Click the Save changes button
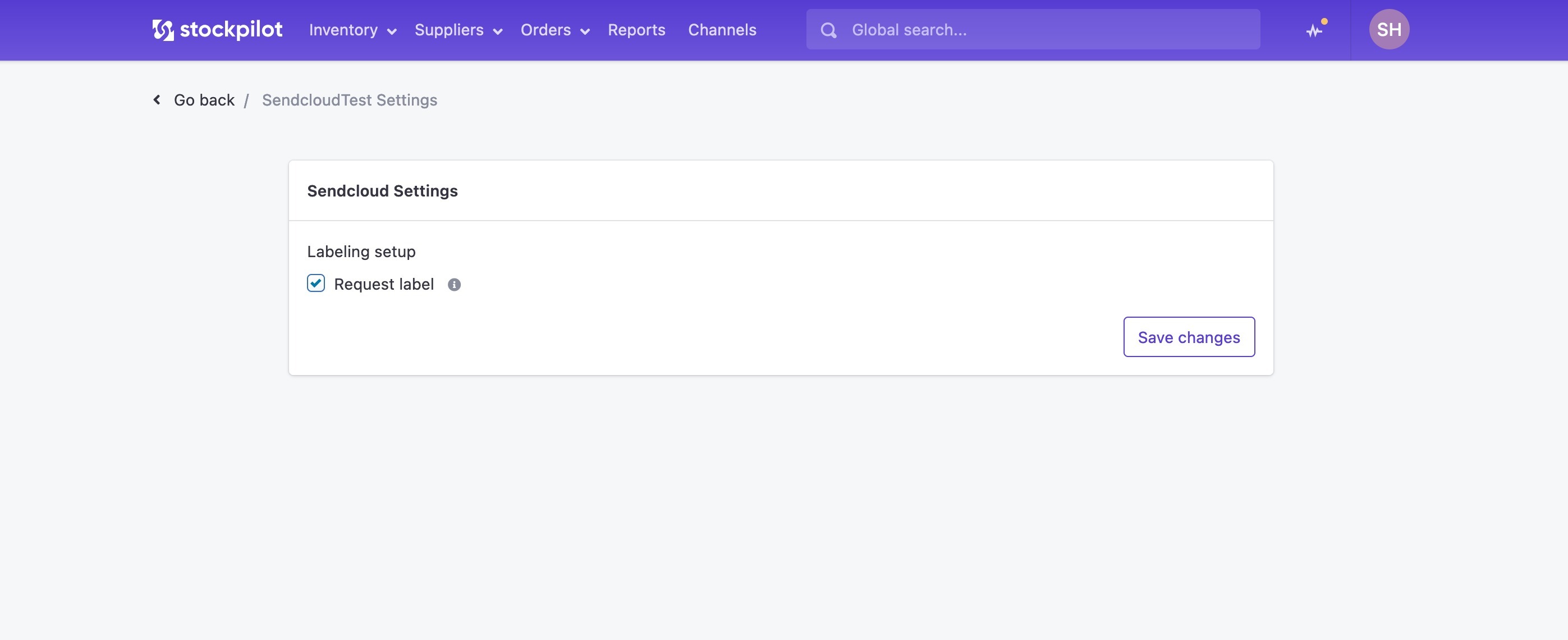The width and height of the screenshot is (1568, 640). [1188, 337]
